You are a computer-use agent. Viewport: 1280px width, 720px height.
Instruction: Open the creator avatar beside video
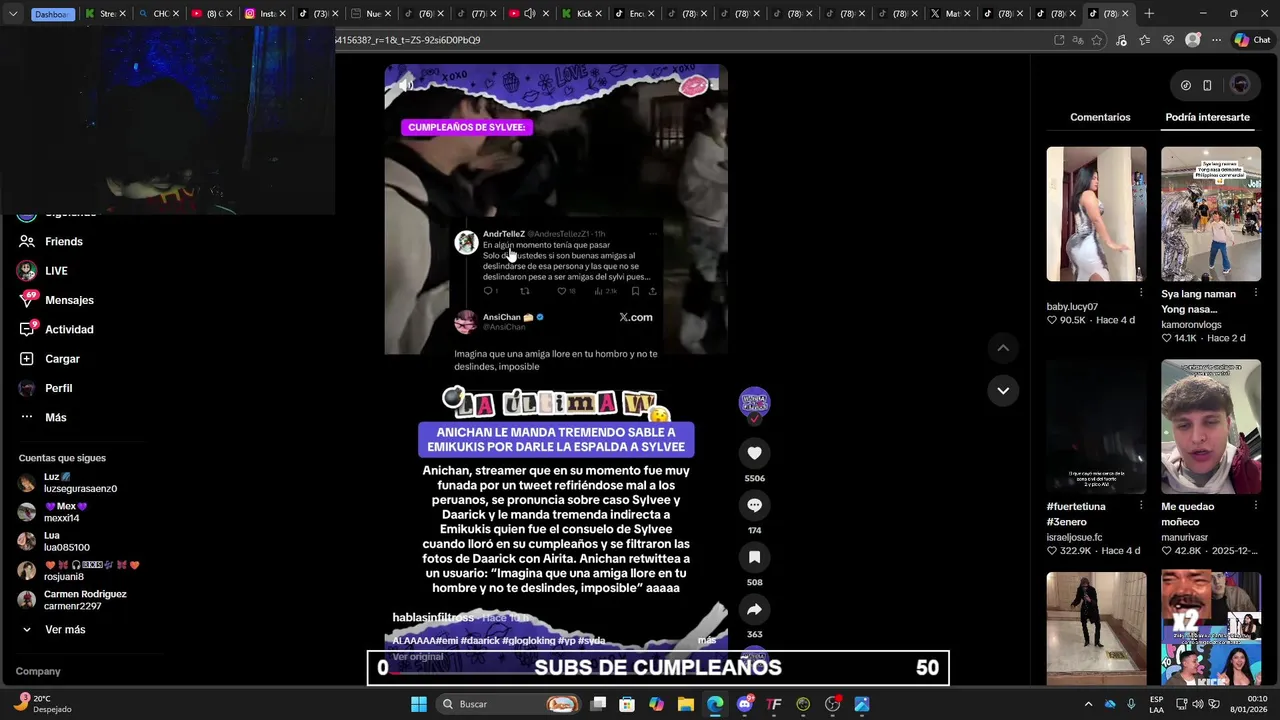[x=754, y=402]
